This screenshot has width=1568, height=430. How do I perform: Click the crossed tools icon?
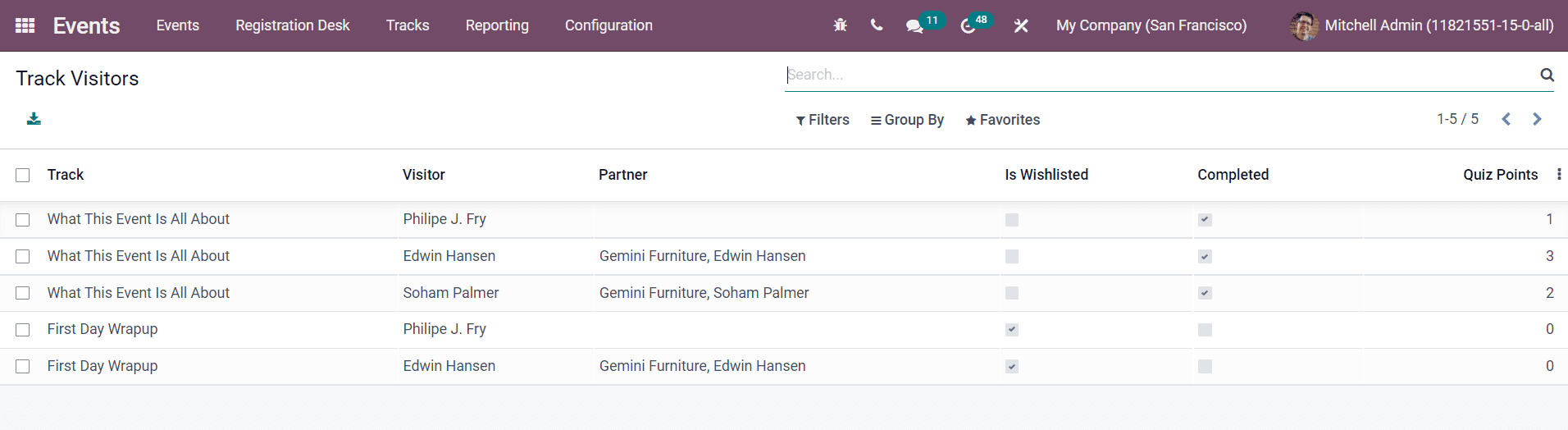coord(1021,25)
